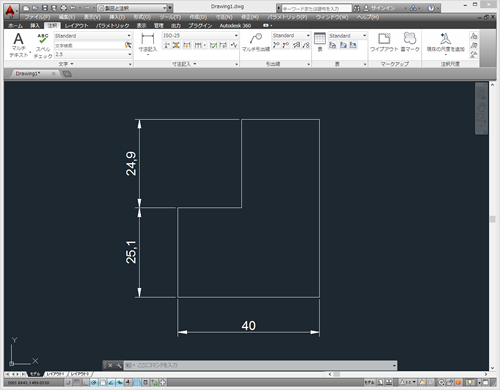The image size is (500, 390).
Task: Select the 雲マーク revision cloud tool
Action: [410, 42]
